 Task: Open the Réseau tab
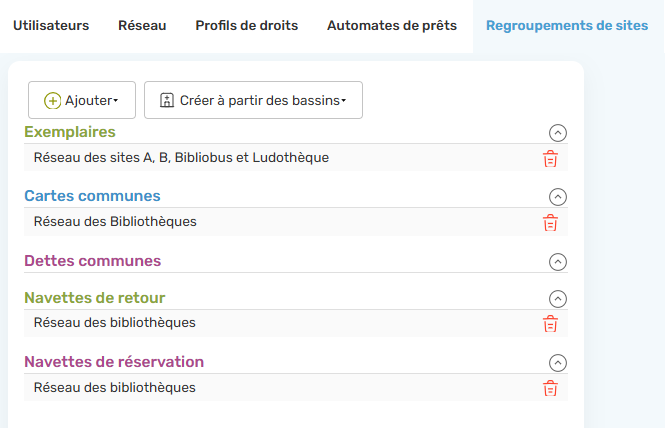tap(142, 25)
